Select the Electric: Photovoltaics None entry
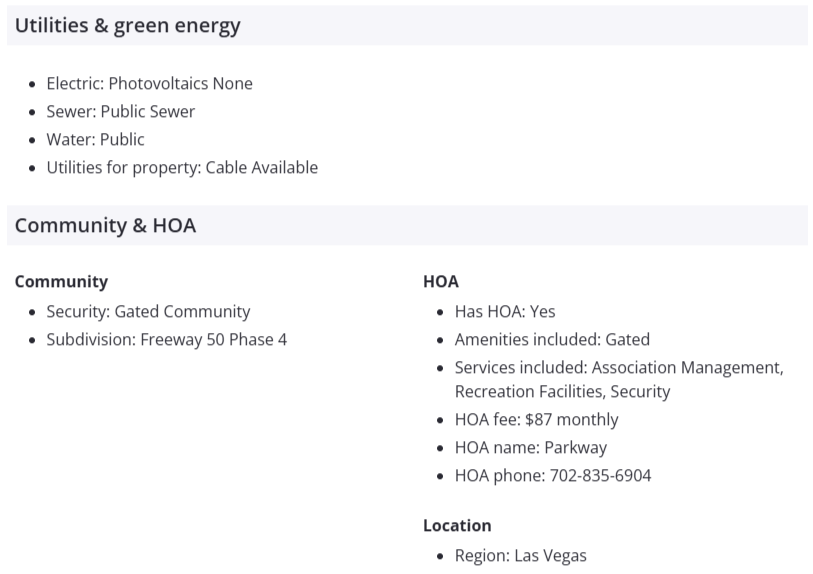Viewport: 813px width, 574px height. pyautogui.click(x=149, y=84)
